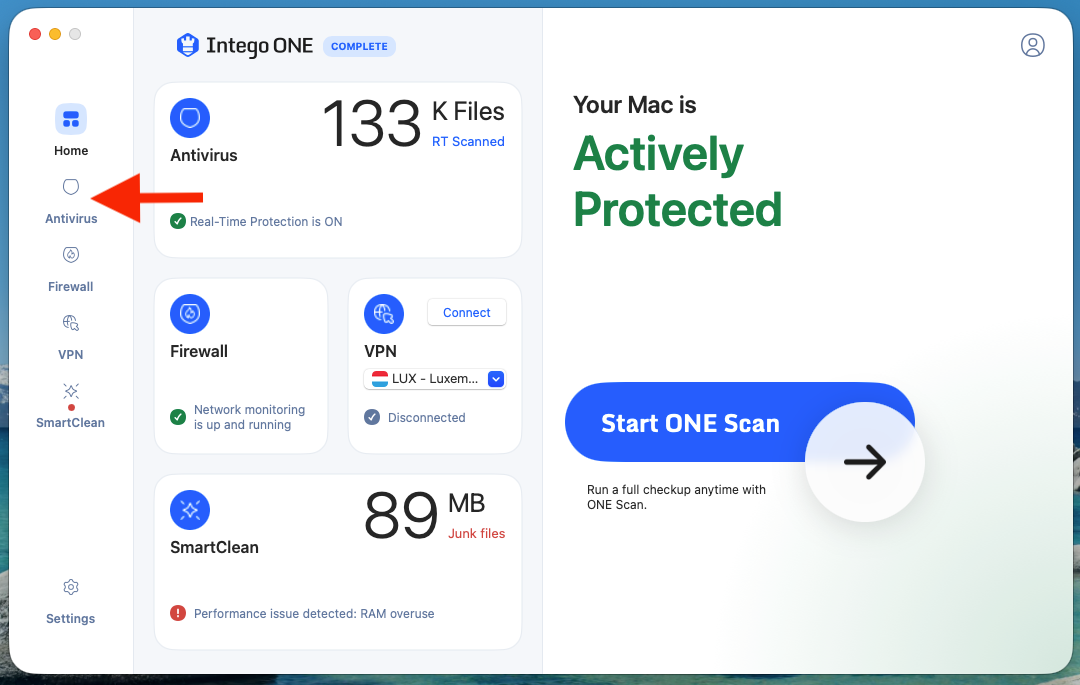Switch to the Firewall sidebar section
The image size is (1080, 685).
tap(71, 286)
